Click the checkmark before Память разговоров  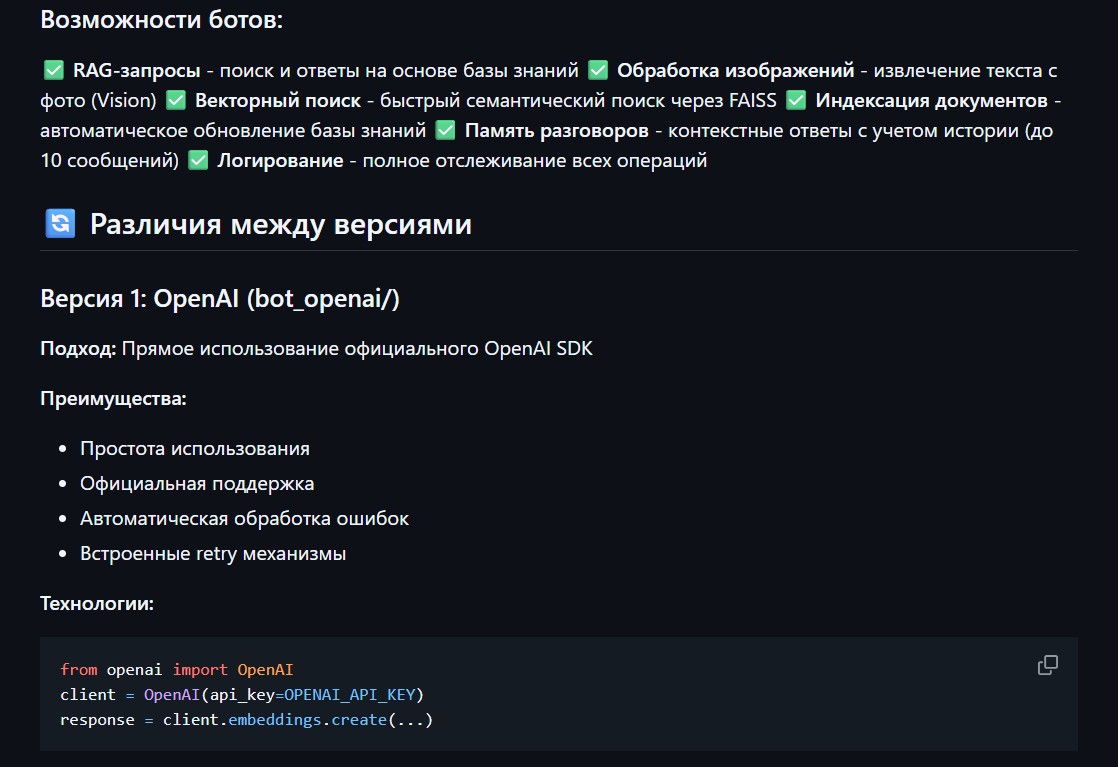(x=446, y=131)
